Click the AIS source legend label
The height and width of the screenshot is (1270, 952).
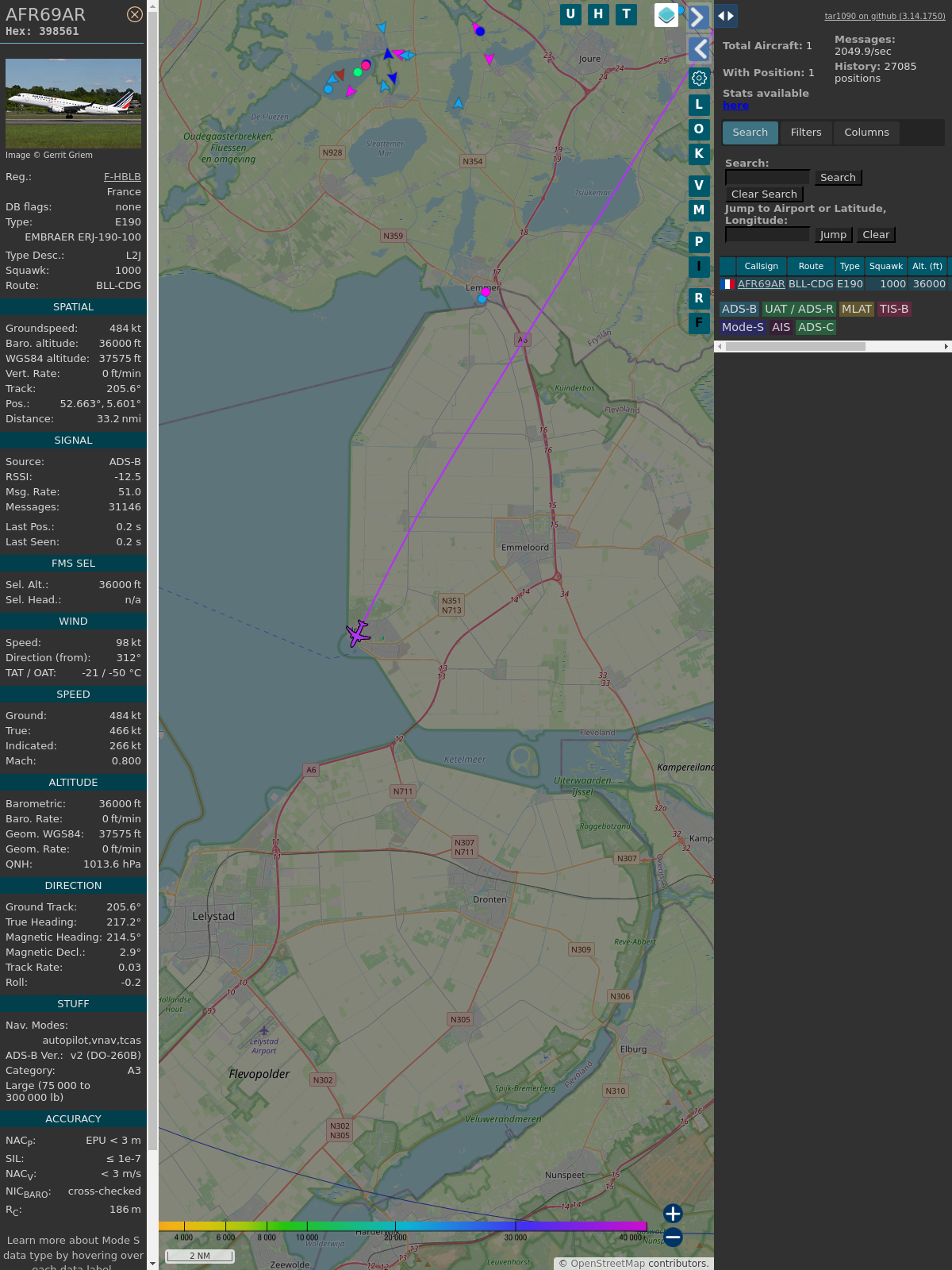pyautogui.click(x=781, y=327)
